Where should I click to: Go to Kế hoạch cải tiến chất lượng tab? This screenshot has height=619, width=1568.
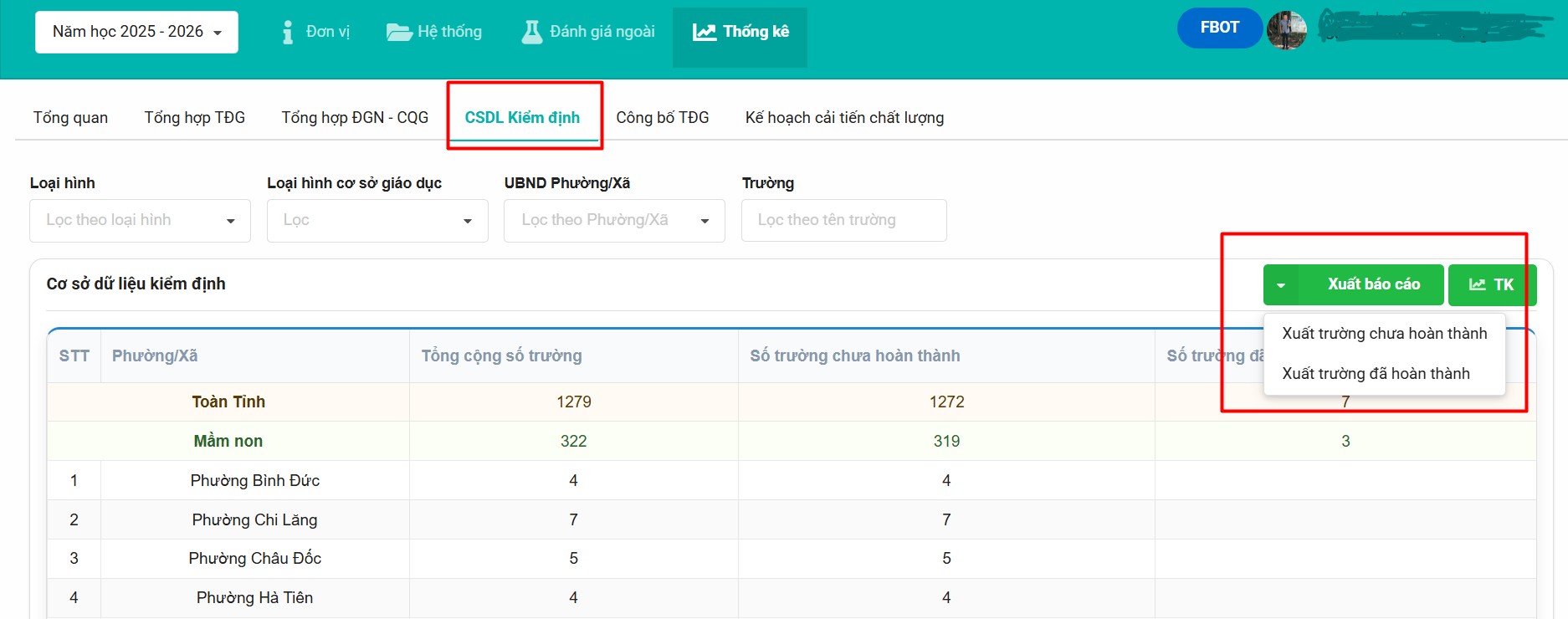[x=844, y=118]
